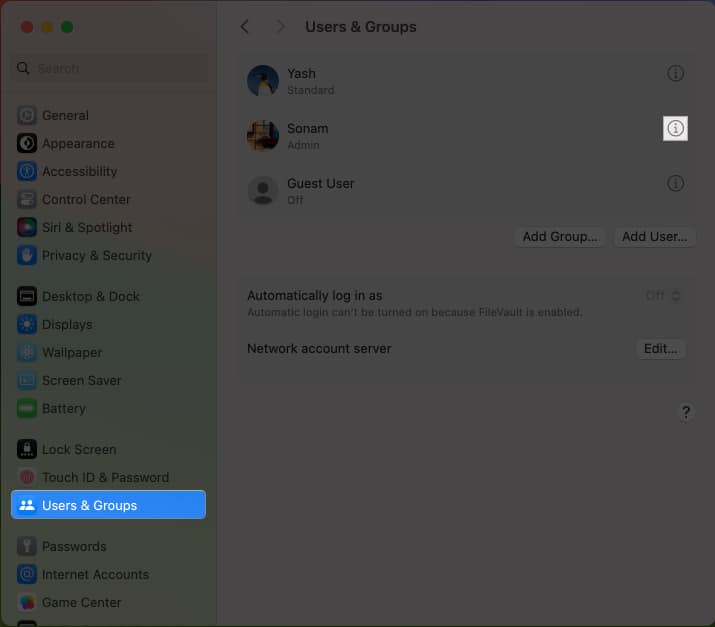This screenshot has width=715, height=627.
Task: Go forward with the right chevron
Action: [280, 26]
